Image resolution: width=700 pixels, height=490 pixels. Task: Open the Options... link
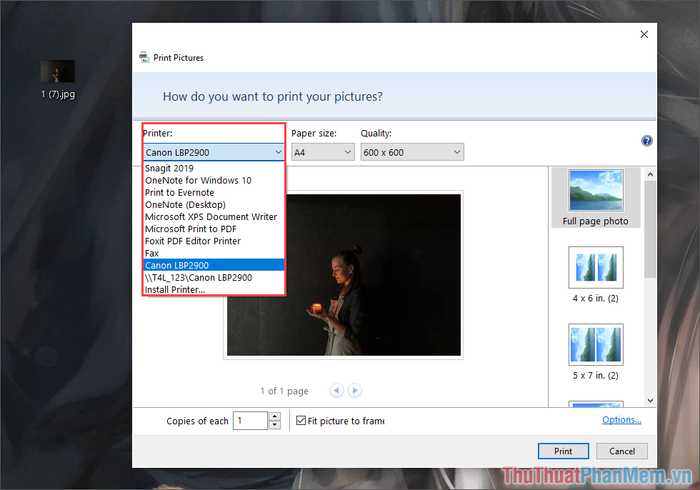point(621,419)
